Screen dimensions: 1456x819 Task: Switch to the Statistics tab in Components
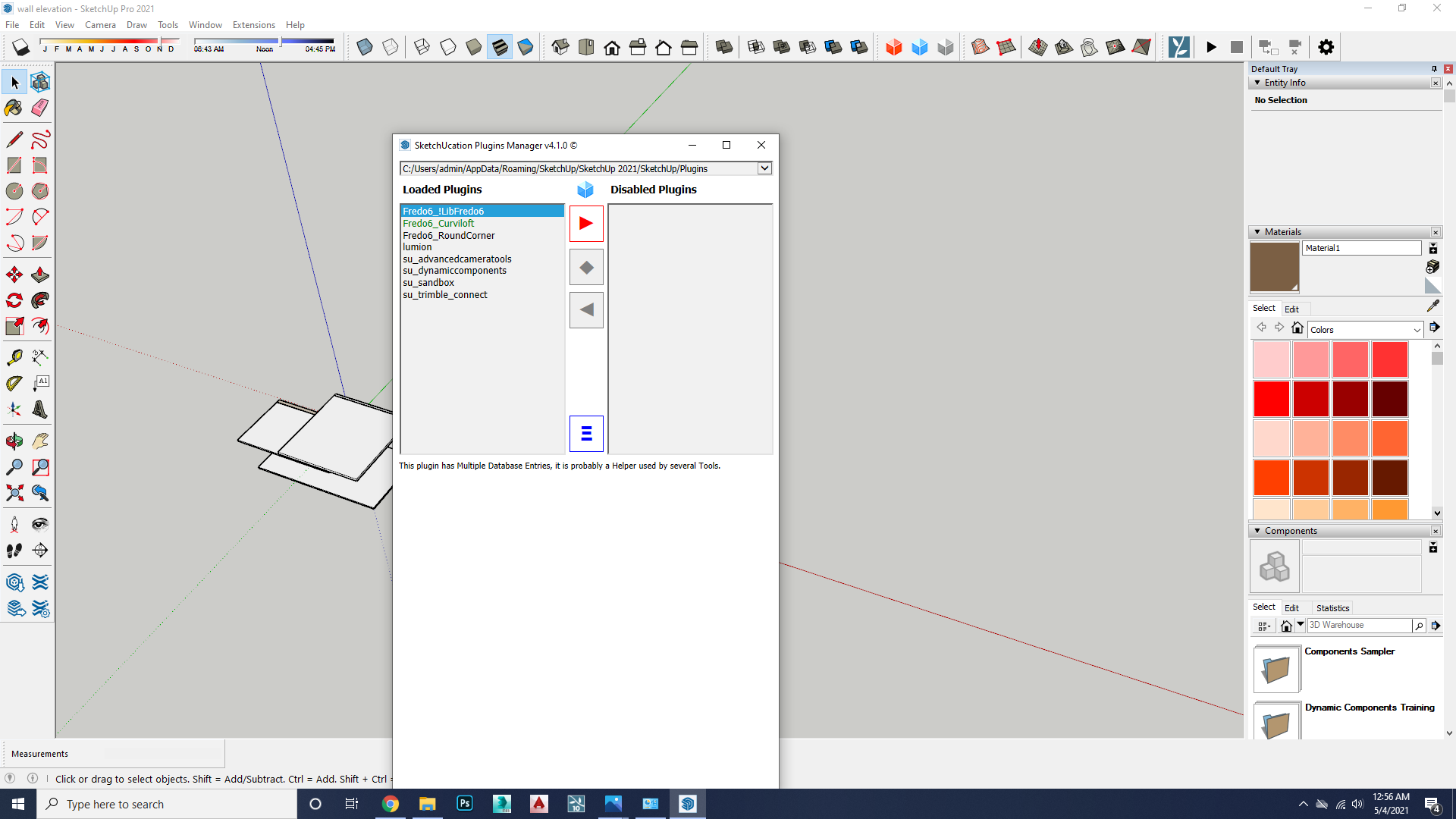point(1332,608)
